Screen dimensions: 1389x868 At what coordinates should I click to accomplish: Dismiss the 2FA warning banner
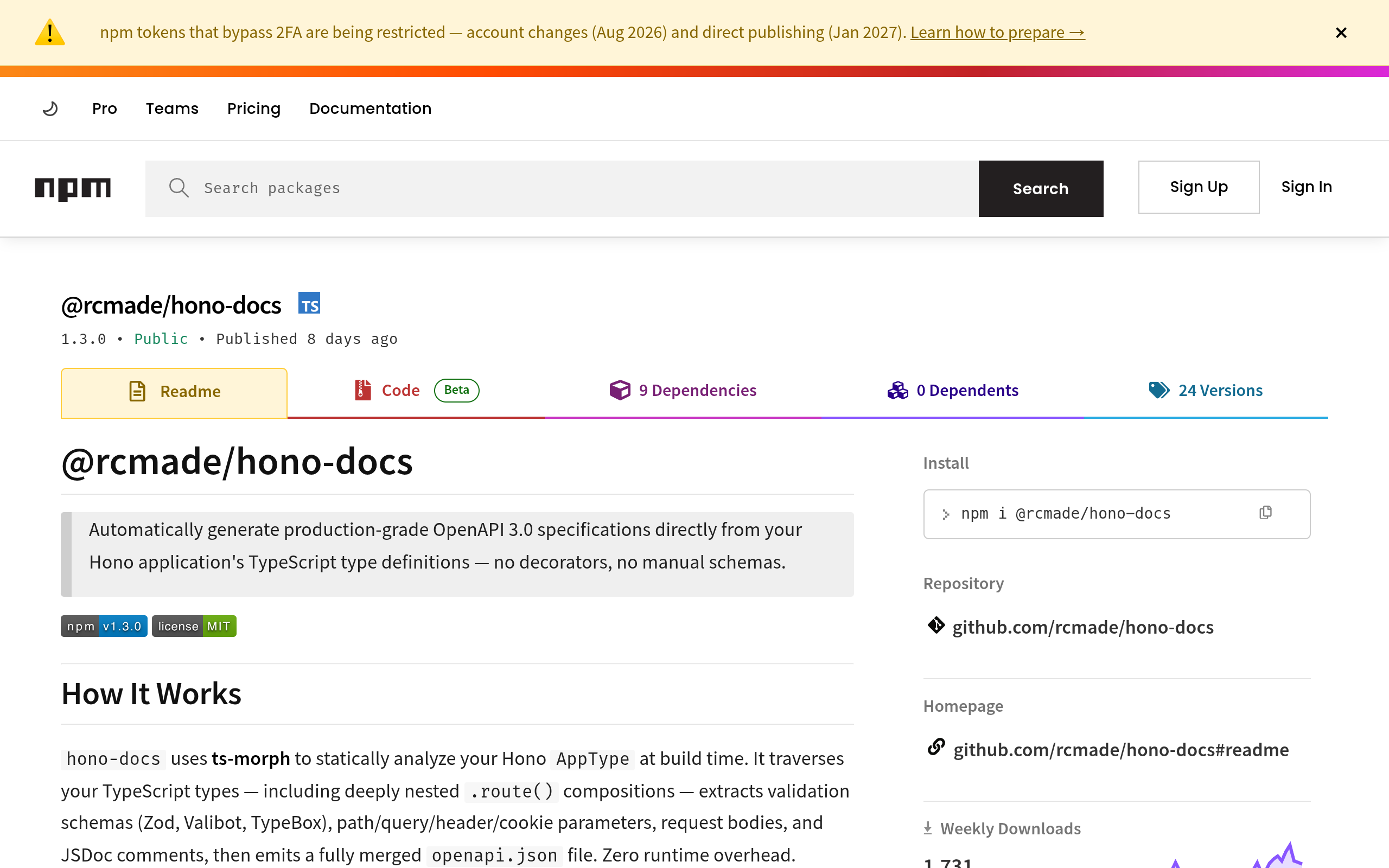tap(1341, 33)
